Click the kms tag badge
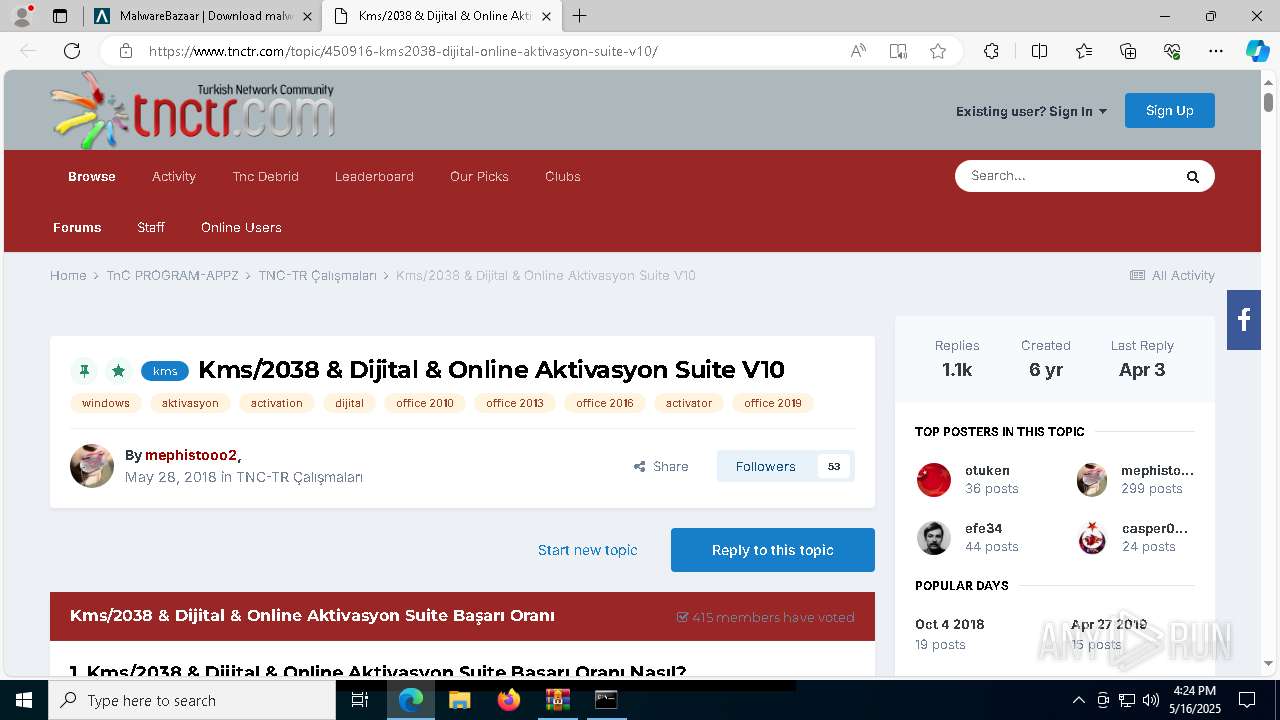 pyautogui.click(x=165, y=371)
